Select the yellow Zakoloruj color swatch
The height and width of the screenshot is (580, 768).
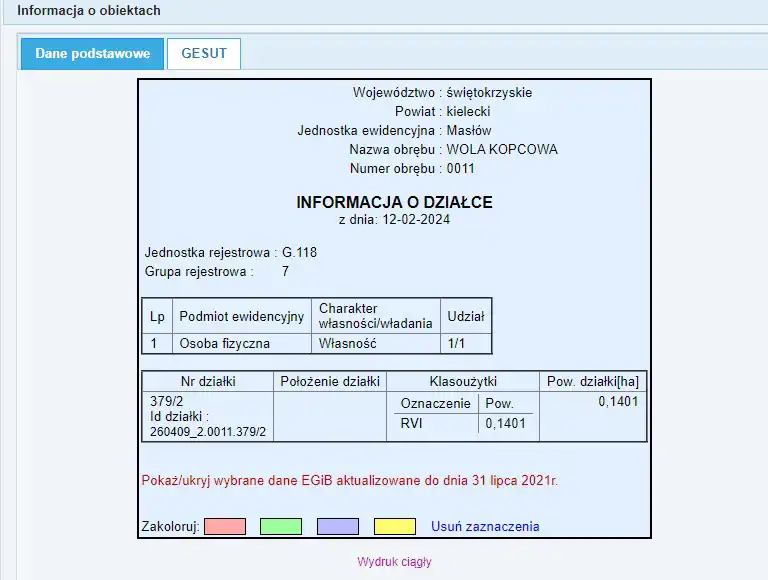[x=394, y=526]
